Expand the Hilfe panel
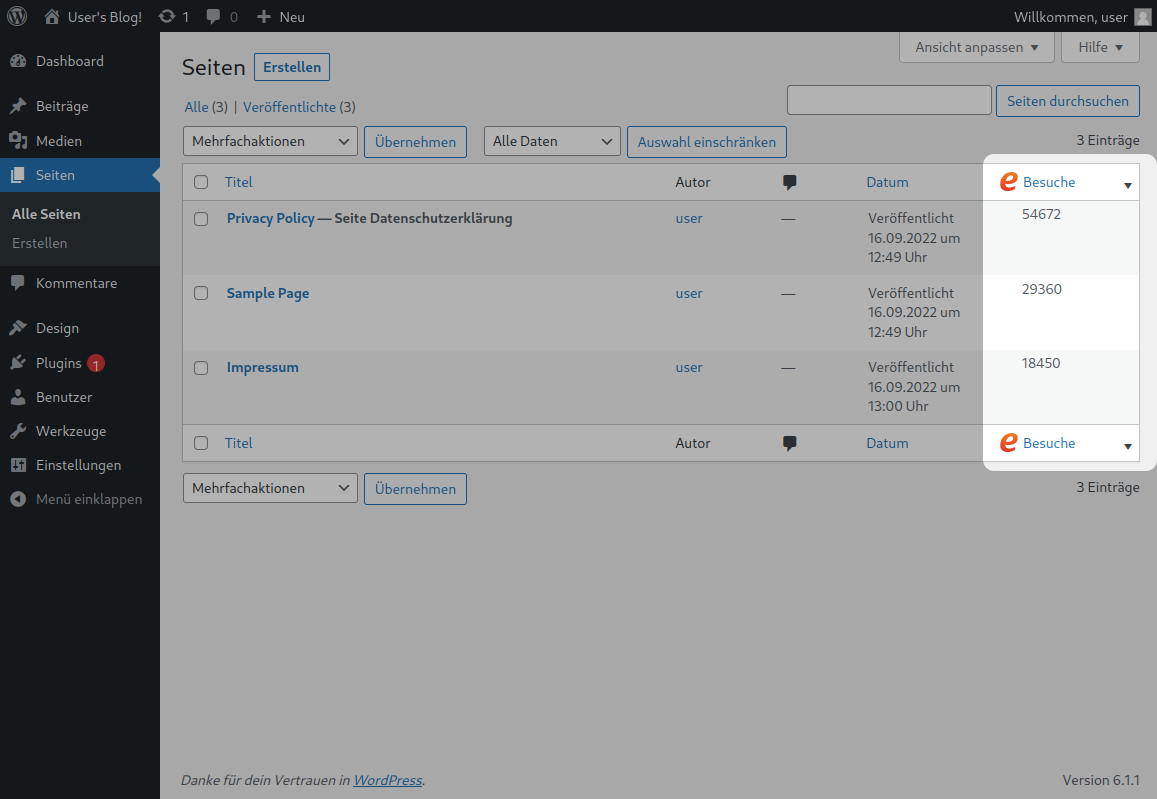 tap(1100, 47)
